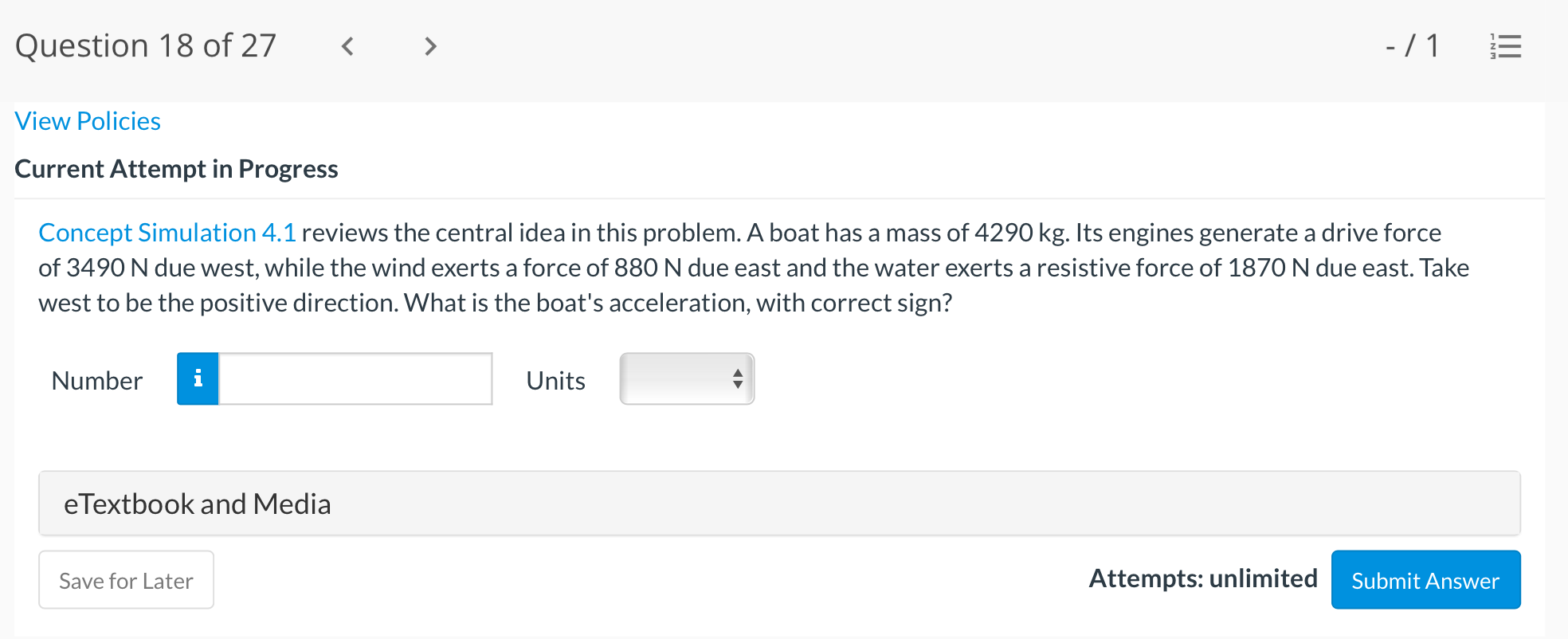Click the Number label text
Viewport: 1568px width, 639px height.
97,381
